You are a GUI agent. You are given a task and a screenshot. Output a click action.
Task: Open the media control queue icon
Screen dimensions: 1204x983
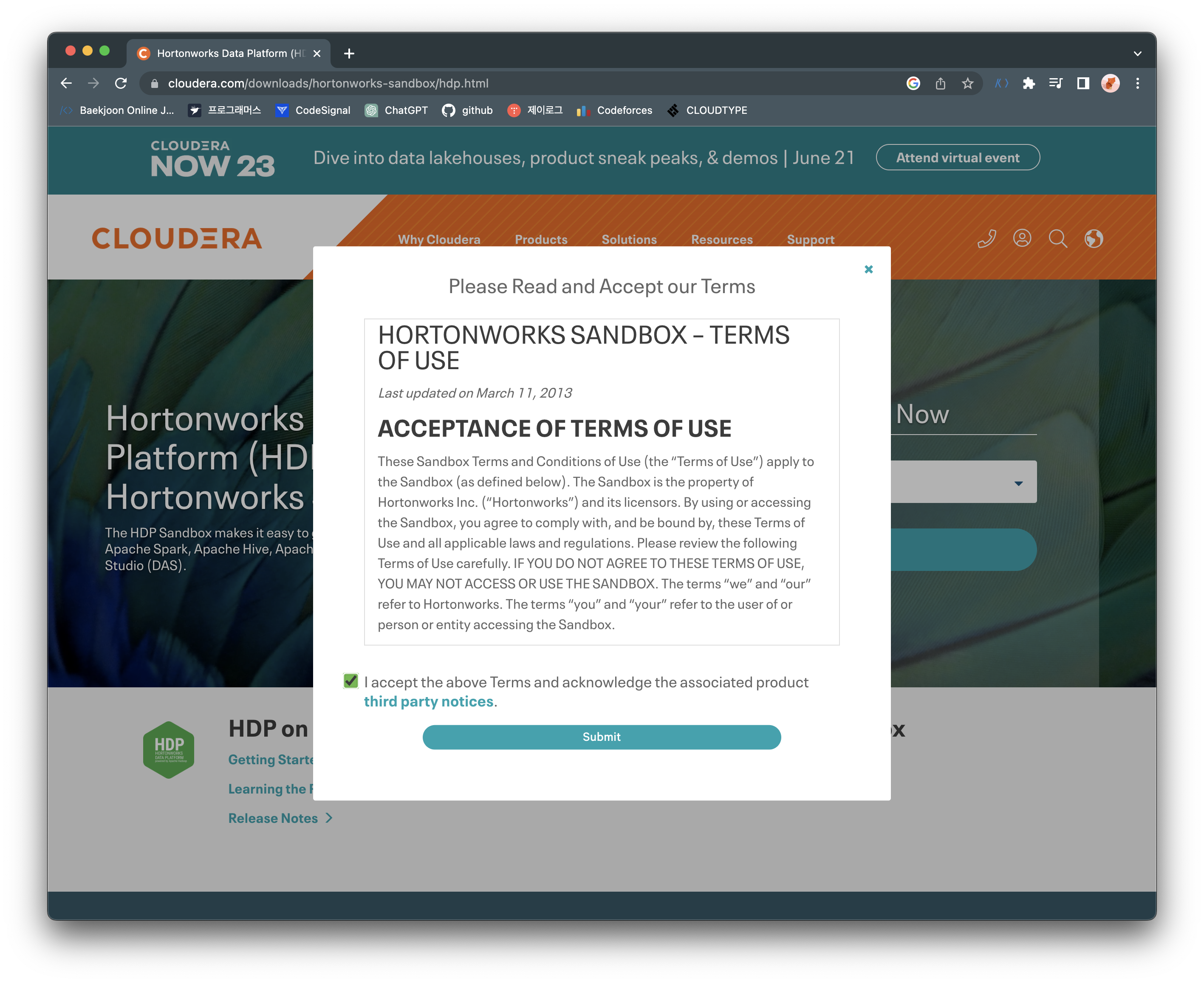pyautogui.click(x=1056, y=83)
